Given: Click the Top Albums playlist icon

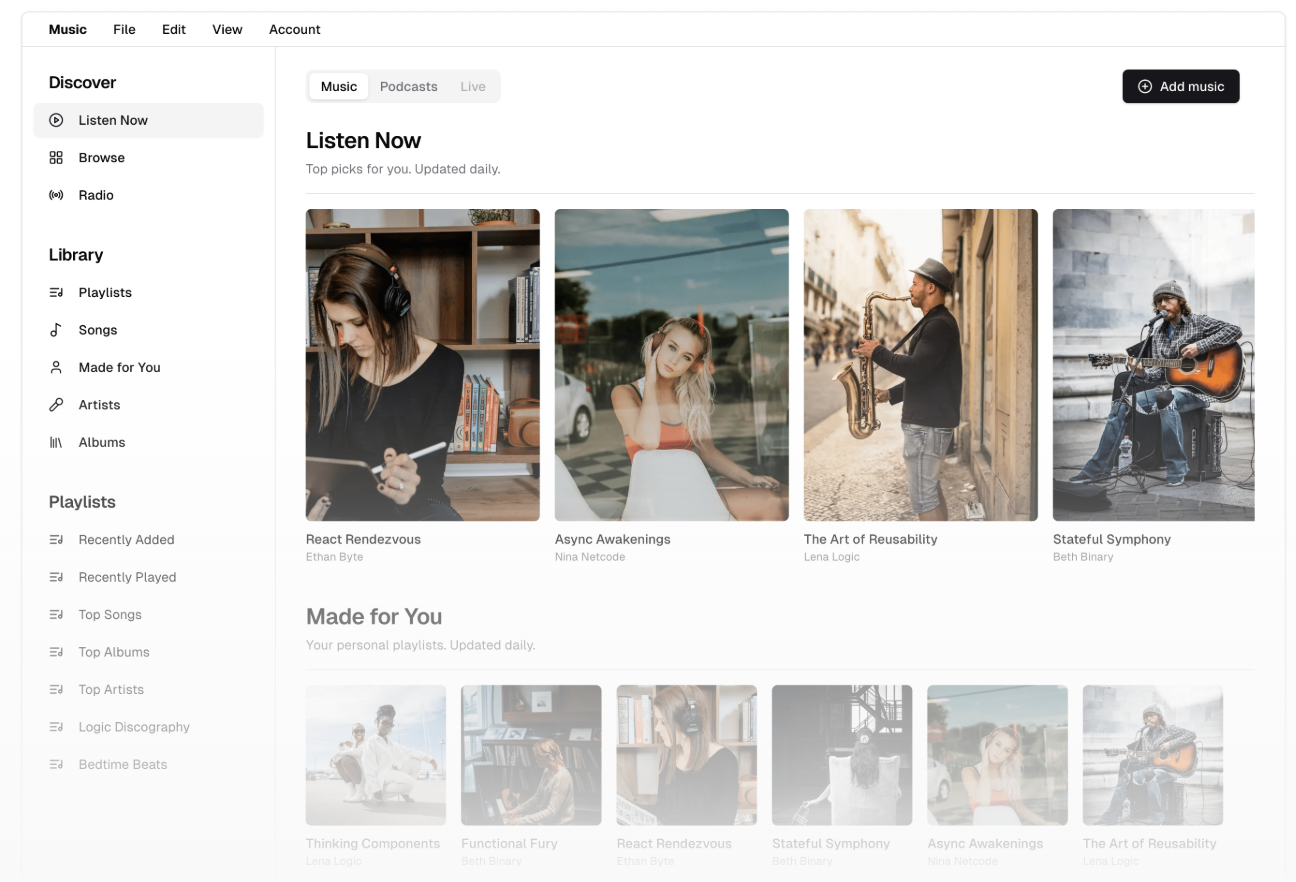Looking at the screenshot, I should pos(56,653).
